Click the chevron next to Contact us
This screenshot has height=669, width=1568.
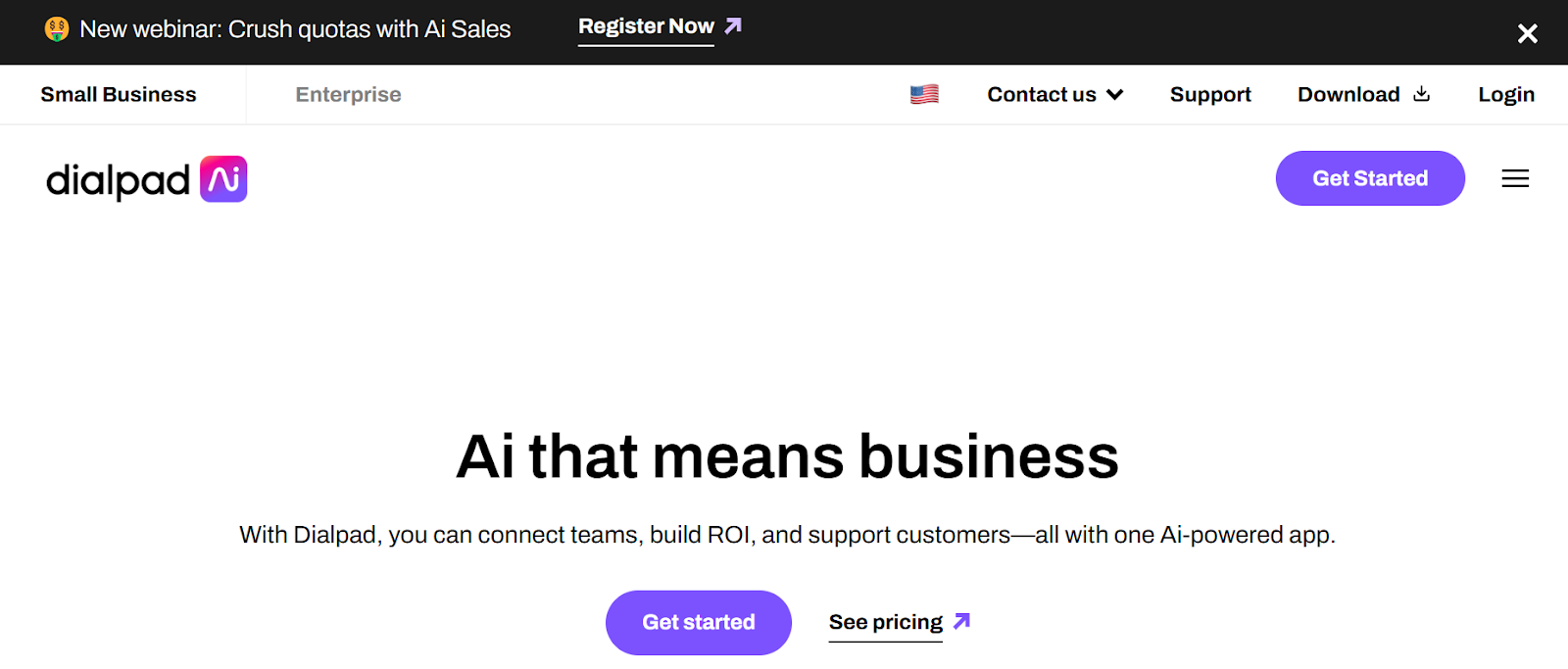click(1114, 95)
